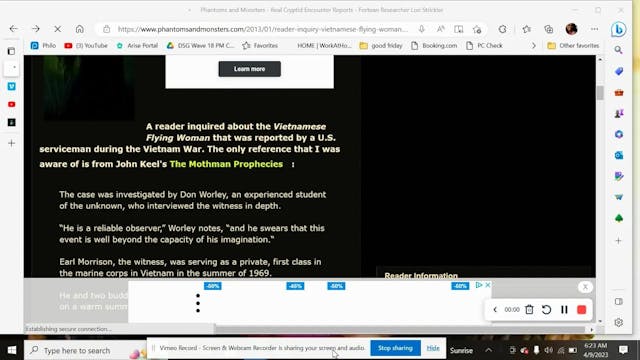Collapse the recorder control panel chevron
Screen dimensions: 640x360
(x=495, y=310)
